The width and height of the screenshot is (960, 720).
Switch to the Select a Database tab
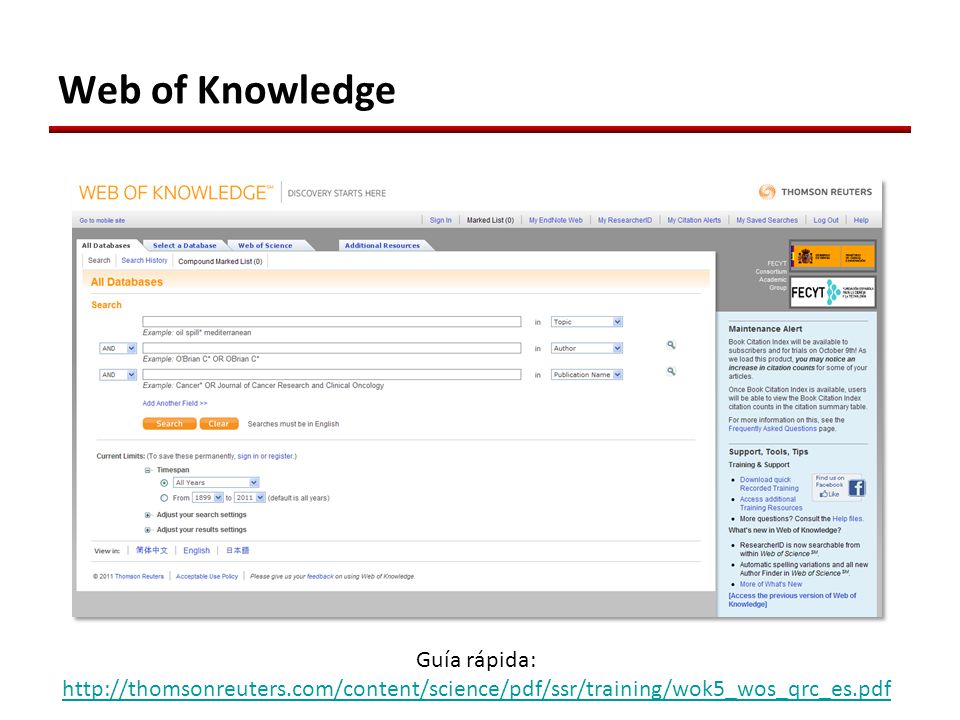pyautogui.click(x=184, y=246)
